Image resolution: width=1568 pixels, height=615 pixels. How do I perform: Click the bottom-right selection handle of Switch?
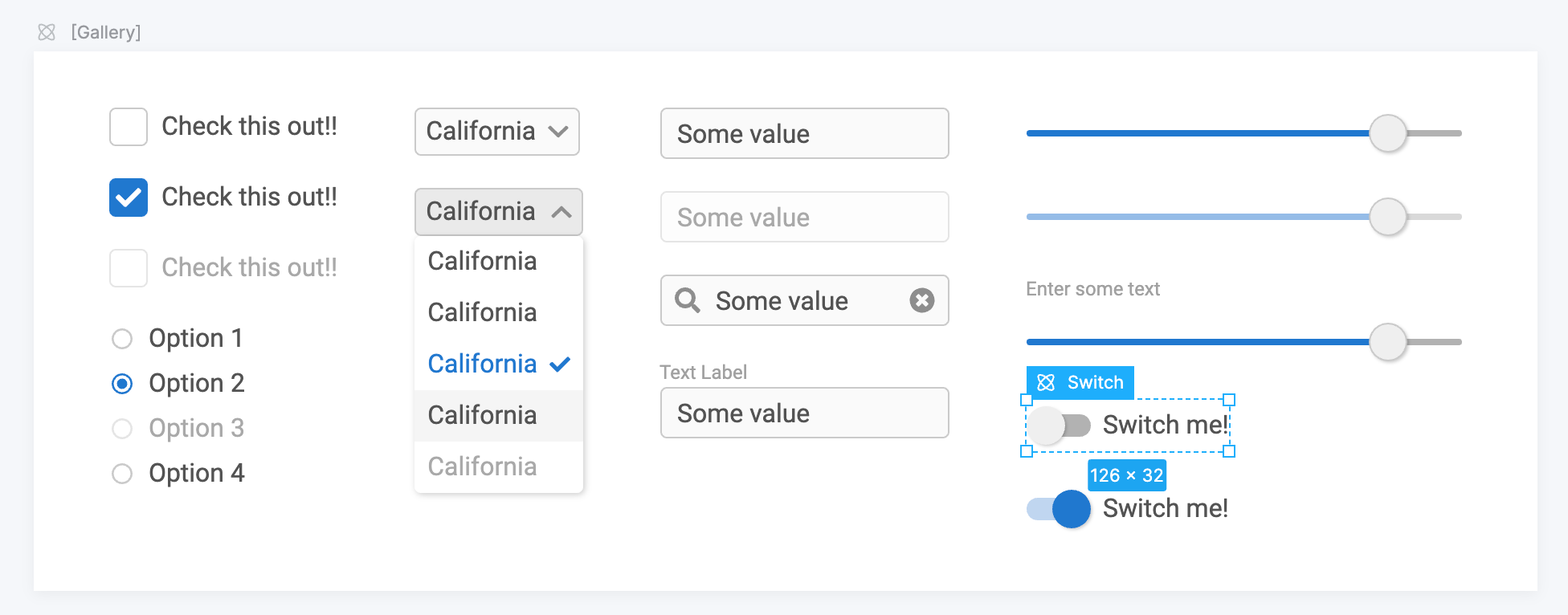point(1229,451)
